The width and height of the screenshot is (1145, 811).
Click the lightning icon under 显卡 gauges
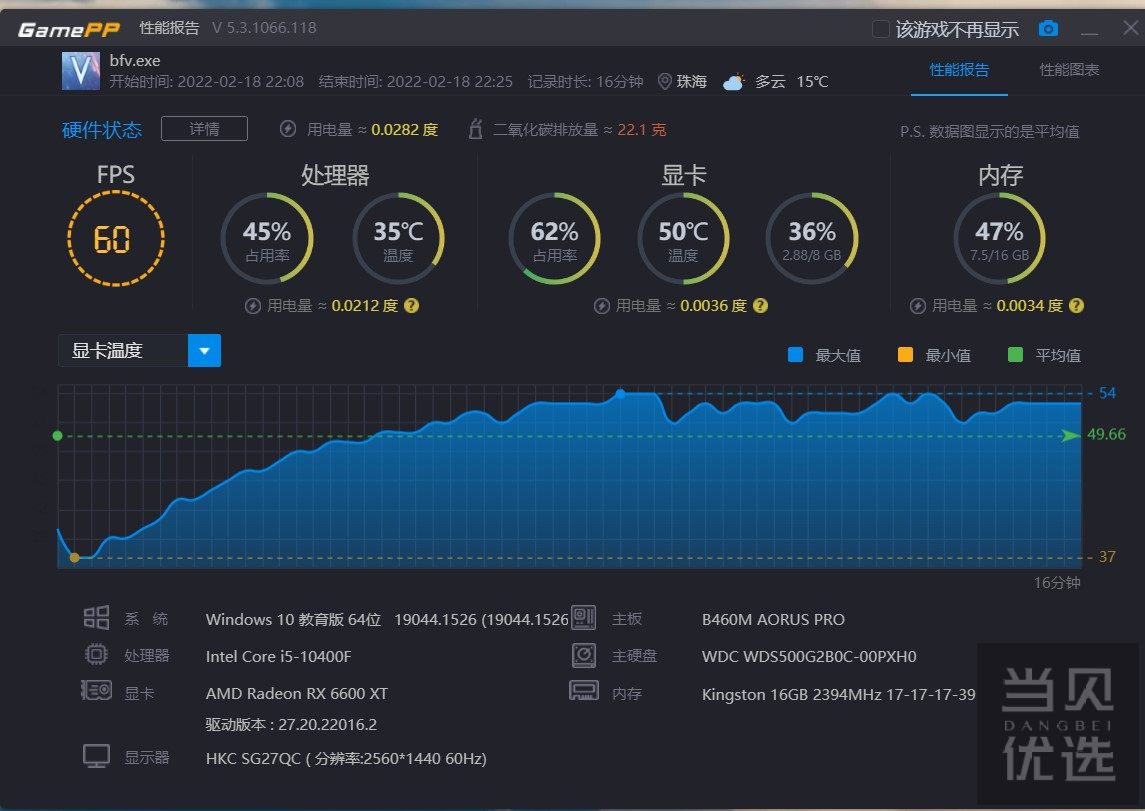(x=602, y=306)
